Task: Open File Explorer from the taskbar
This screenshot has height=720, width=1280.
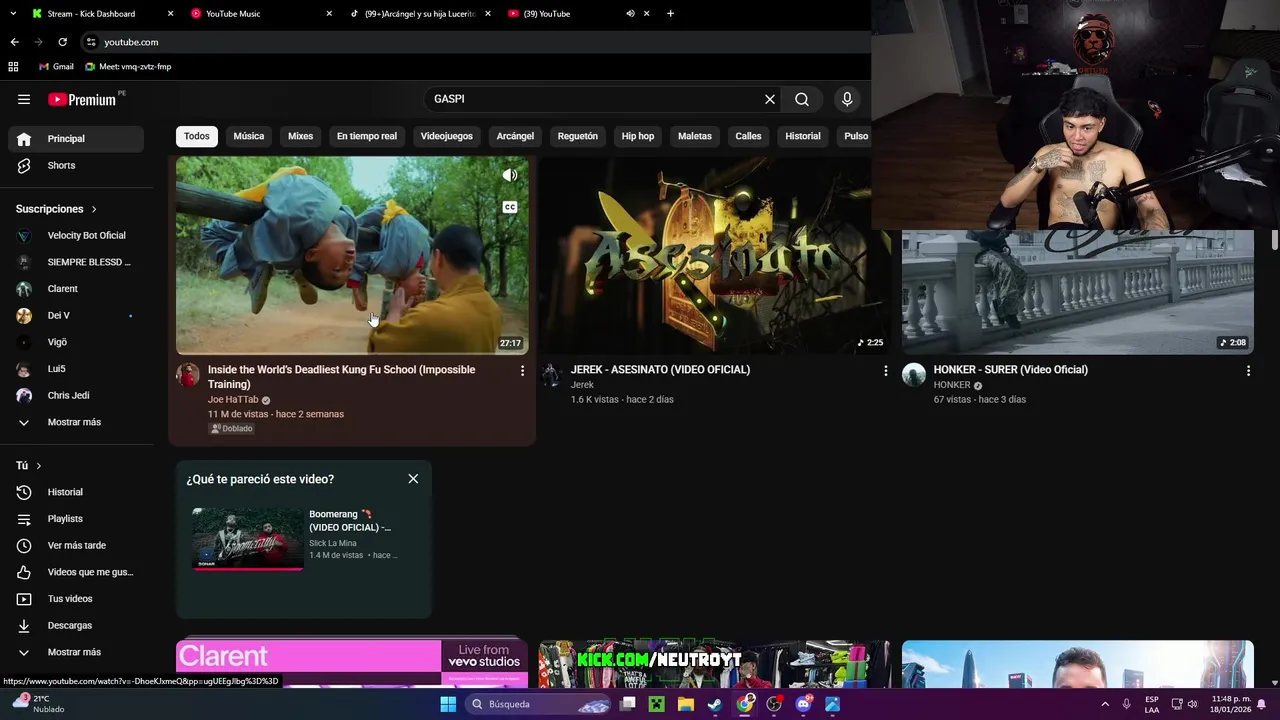Action: [x=686, y=704]
